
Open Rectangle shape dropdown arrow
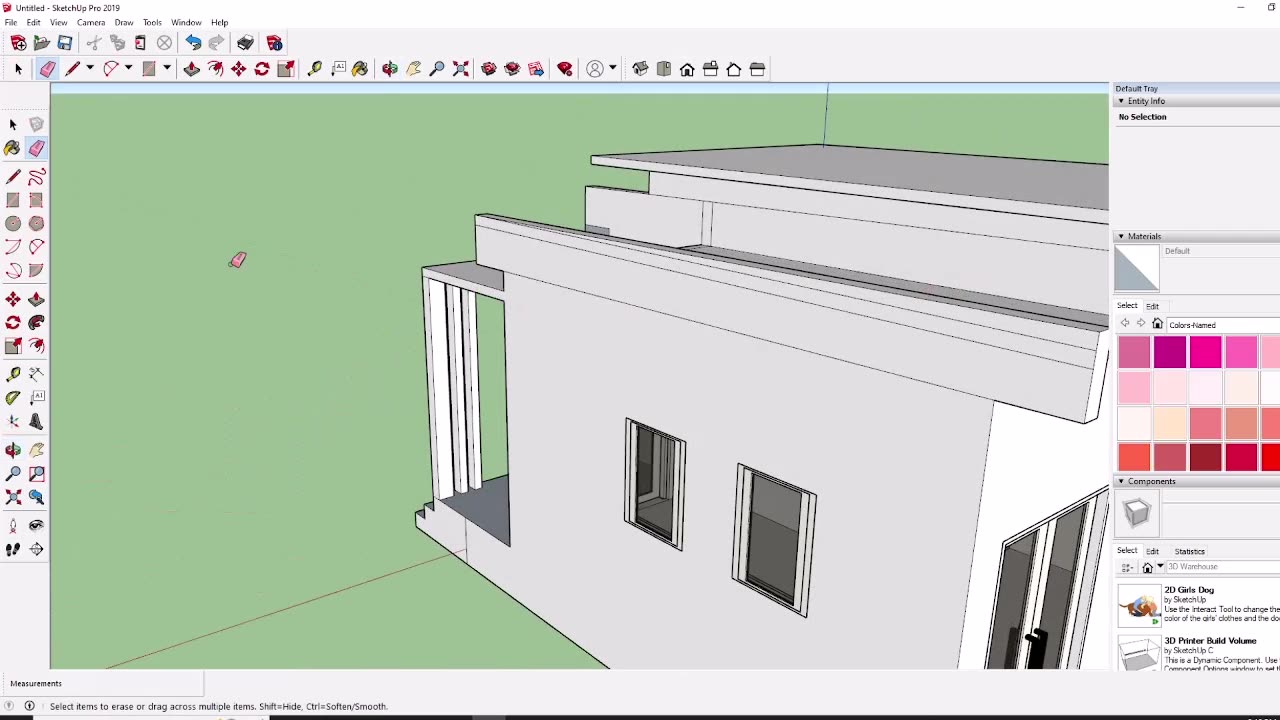166,69
